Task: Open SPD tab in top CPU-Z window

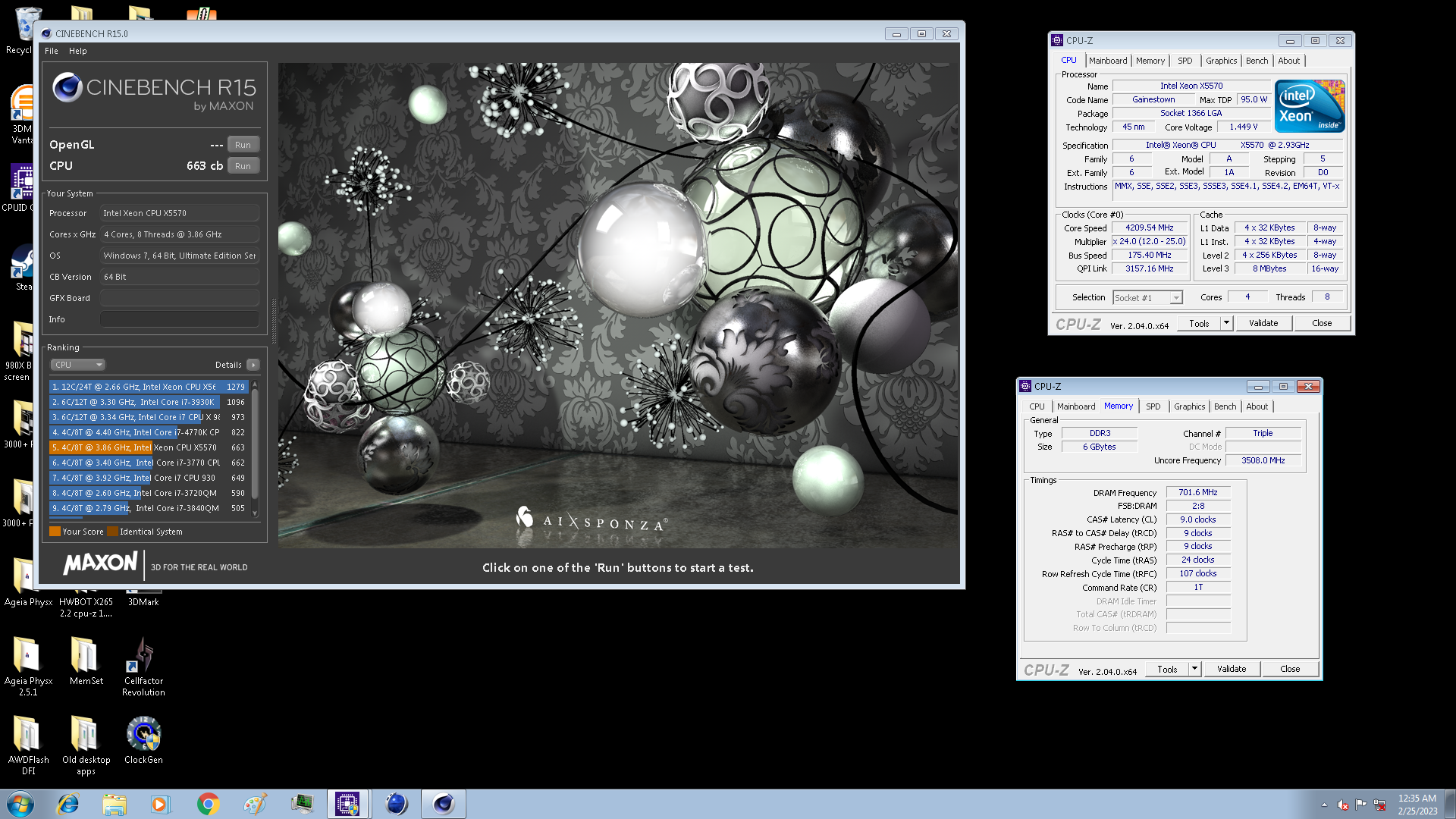Action: coord(1185,61)
